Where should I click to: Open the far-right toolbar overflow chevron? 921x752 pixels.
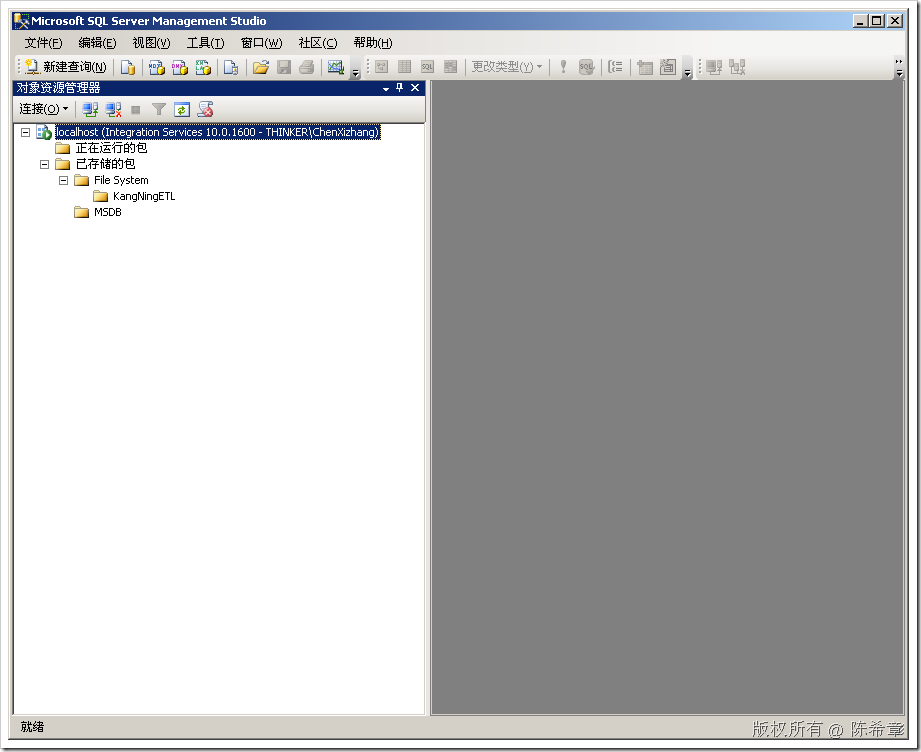pos(899,67)
